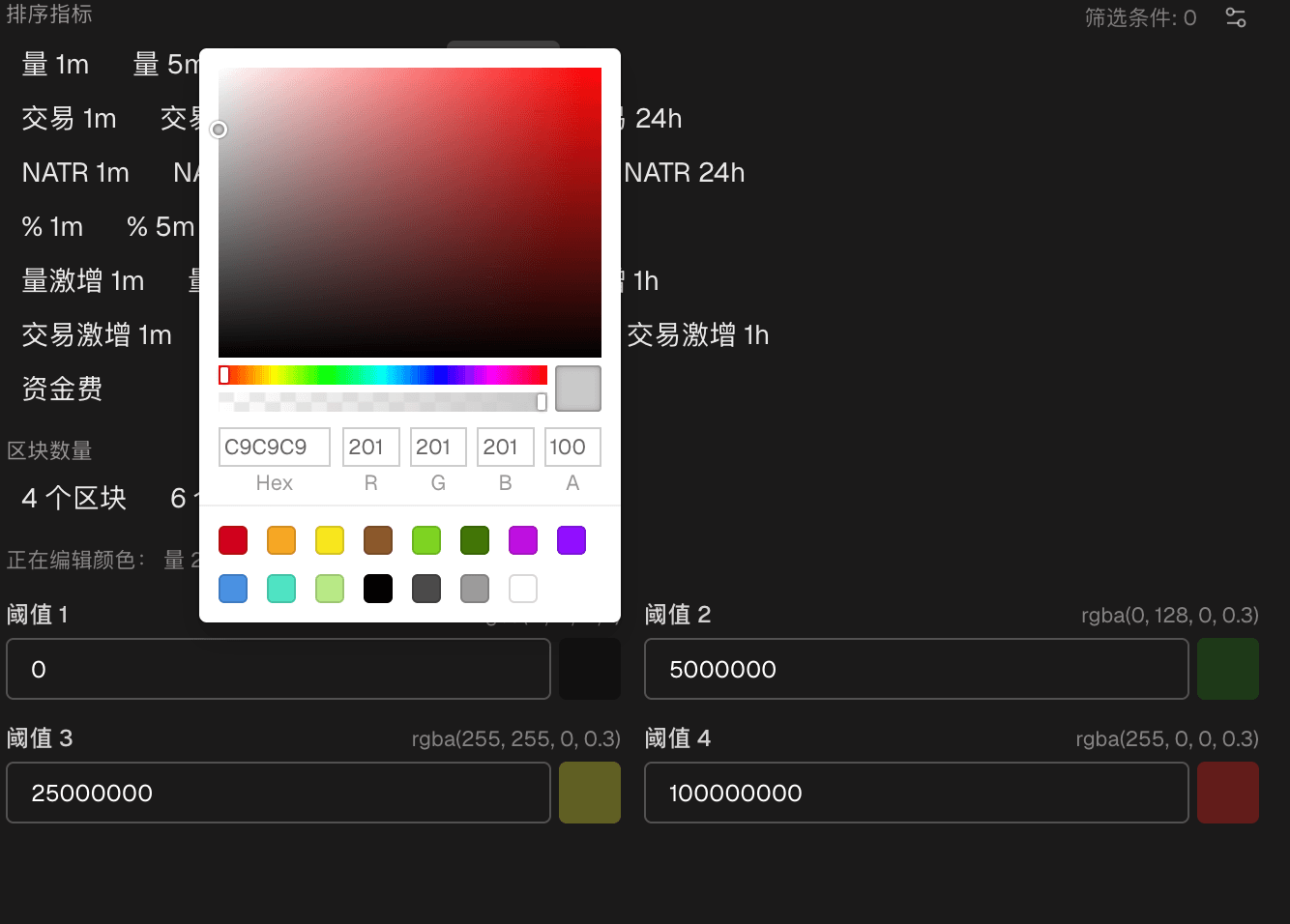Viewport: 1290px width, 924px height.
Task: Click the 阈值 1 input field
Action: coord(279,669)
